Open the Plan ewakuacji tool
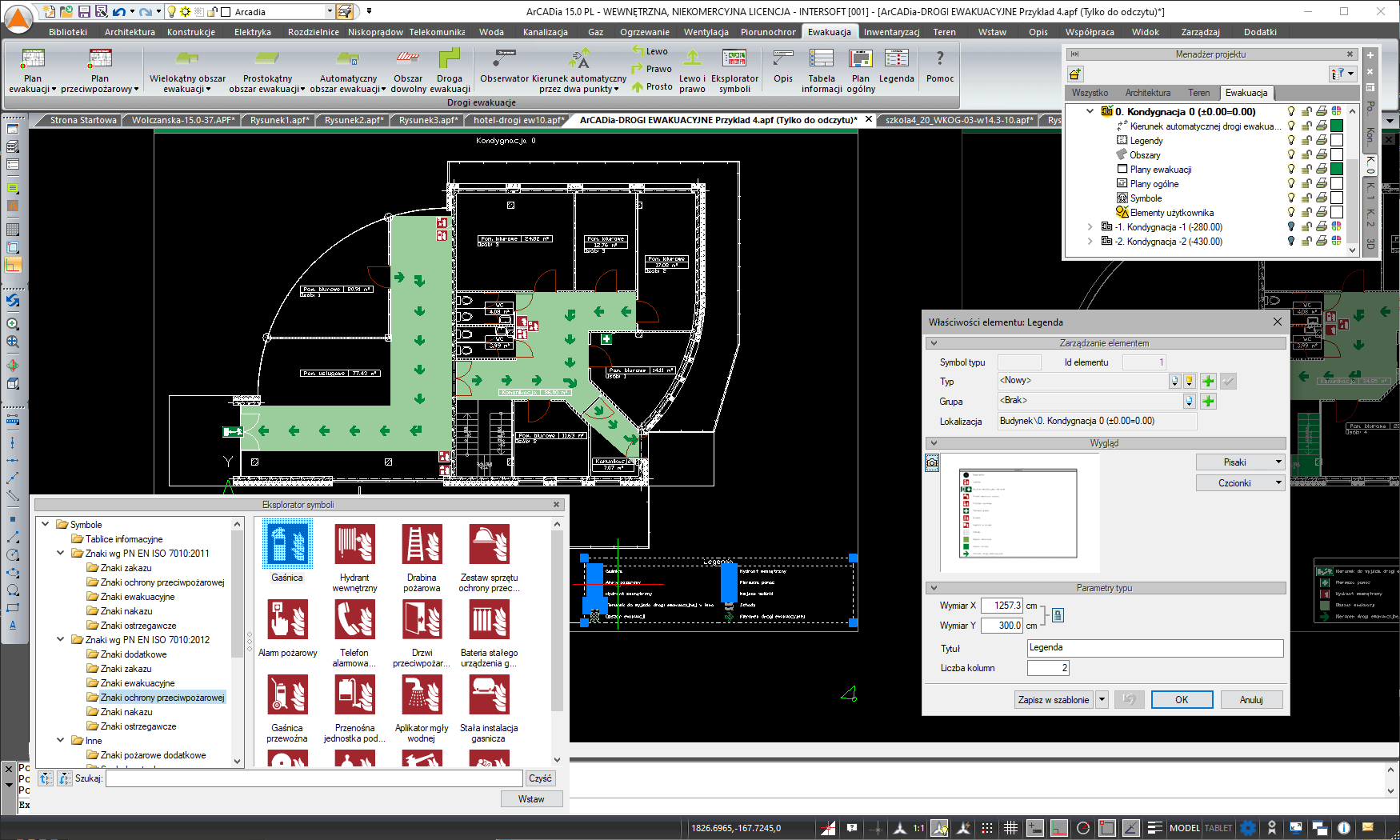The height and width of the screenshot is (840, 1400). coord(33,70)
